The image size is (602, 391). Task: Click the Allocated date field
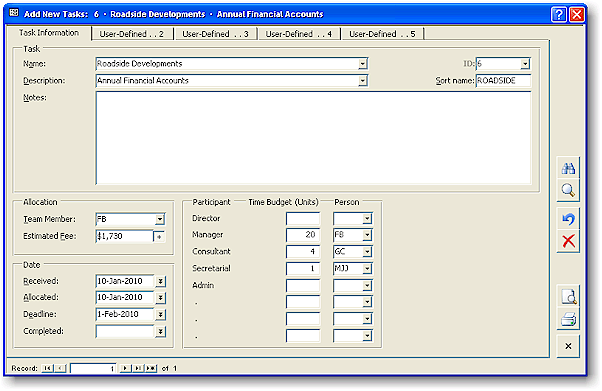coord(125,297)
